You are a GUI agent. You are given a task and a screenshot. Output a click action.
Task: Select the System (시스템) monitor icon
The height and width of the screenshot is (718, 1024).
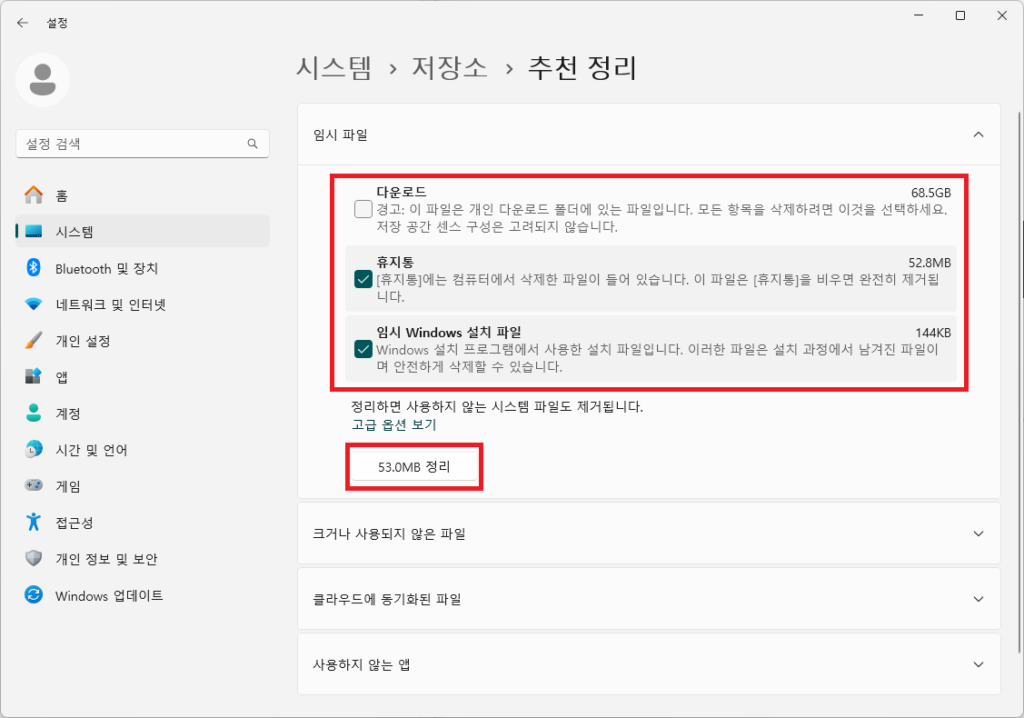point(33,231)
